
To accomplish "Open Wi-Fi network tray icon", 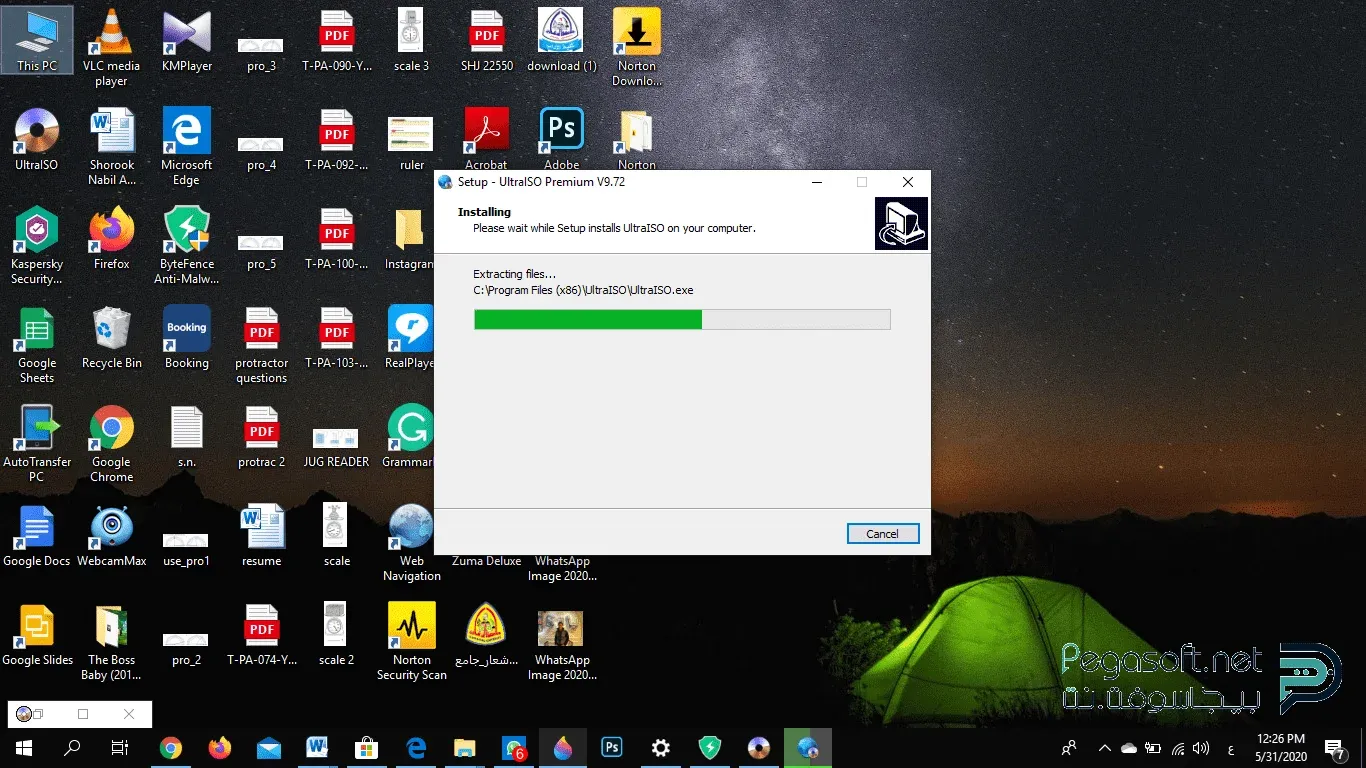I will (x=1178, y=748).
